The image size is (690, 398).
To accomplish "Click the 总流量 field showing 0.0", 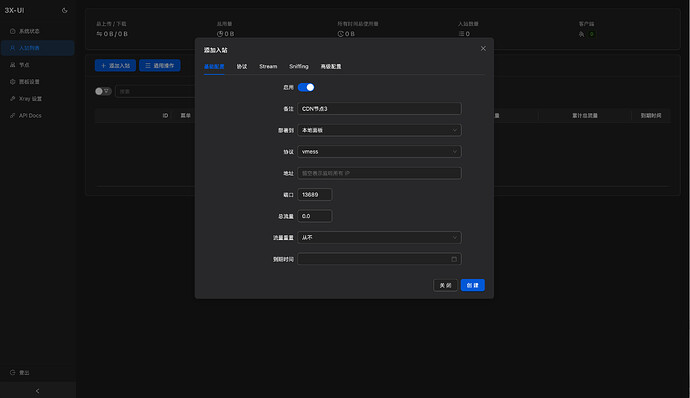I will 315,216.
